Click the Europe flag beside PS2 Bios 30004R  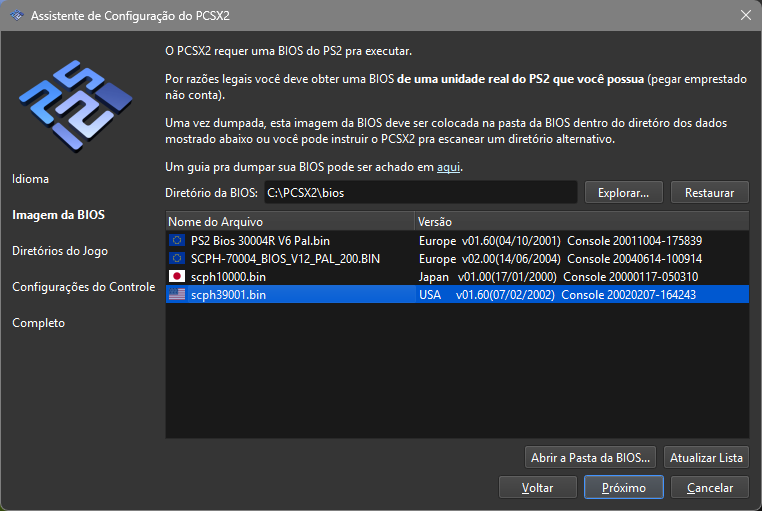click(x=178, y=240)
